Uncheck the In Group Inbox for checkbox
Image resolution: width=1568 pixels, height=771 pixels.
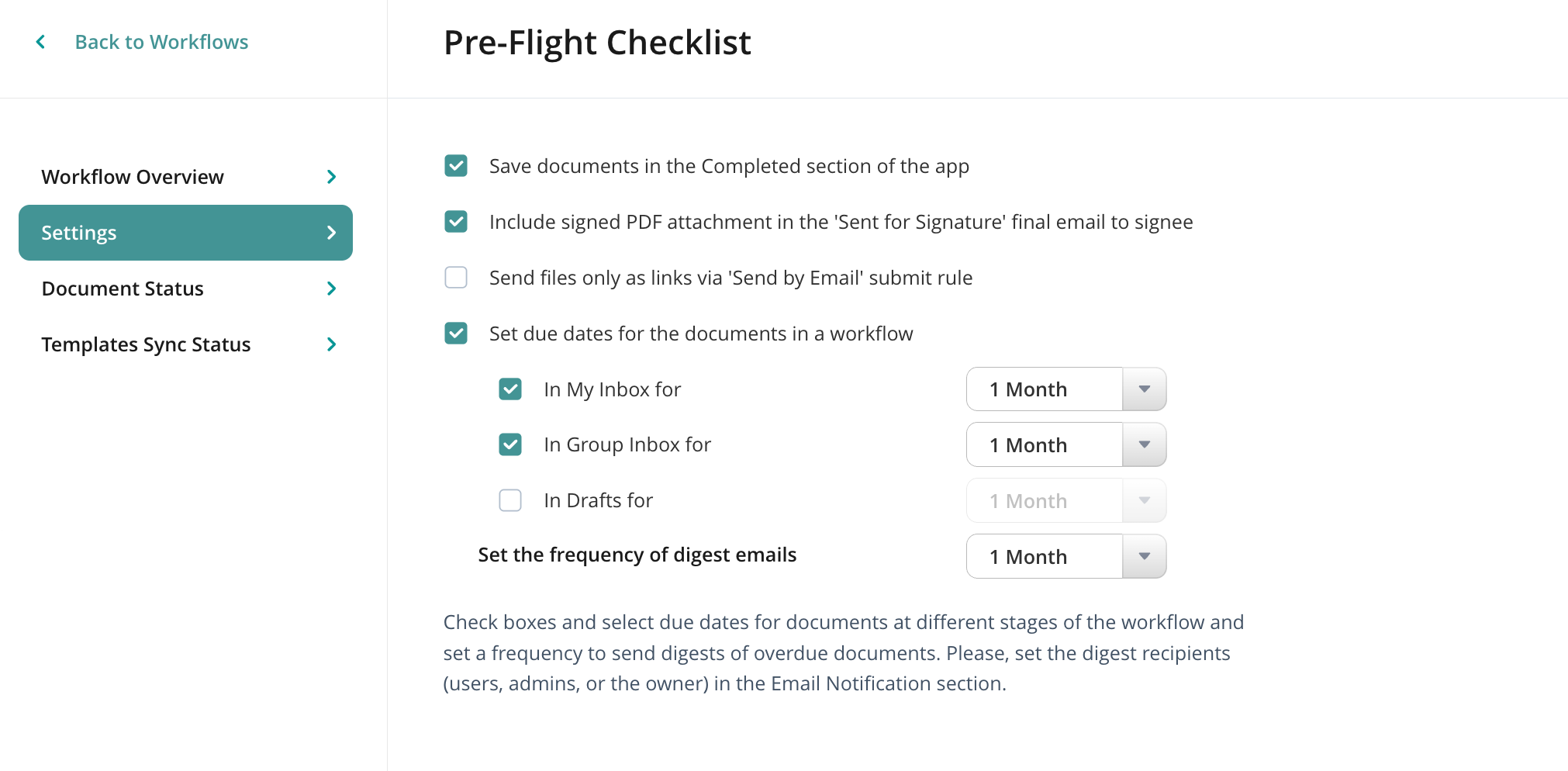click(x=510, y=444)
